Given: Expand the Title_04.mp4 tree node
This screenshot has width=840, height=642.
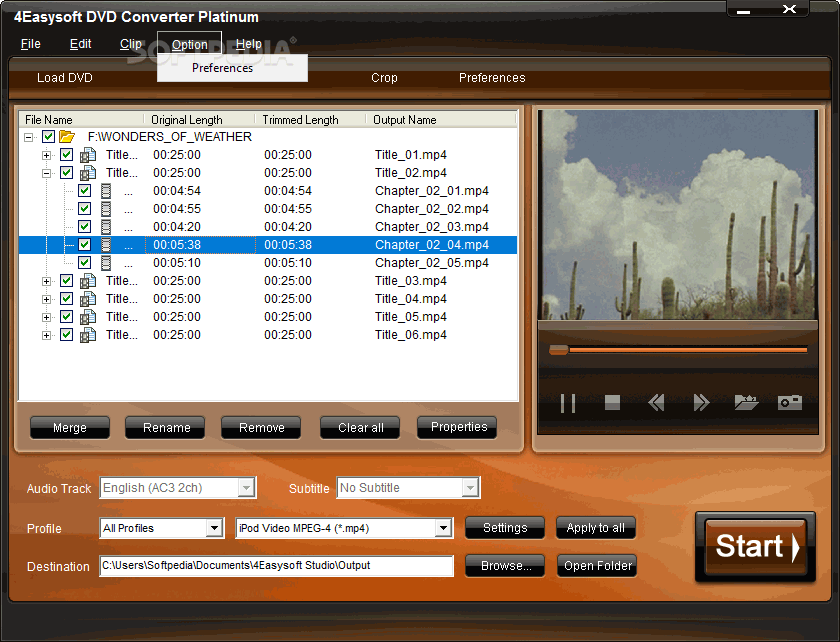Looking at the screenshot, I should 47,300.
